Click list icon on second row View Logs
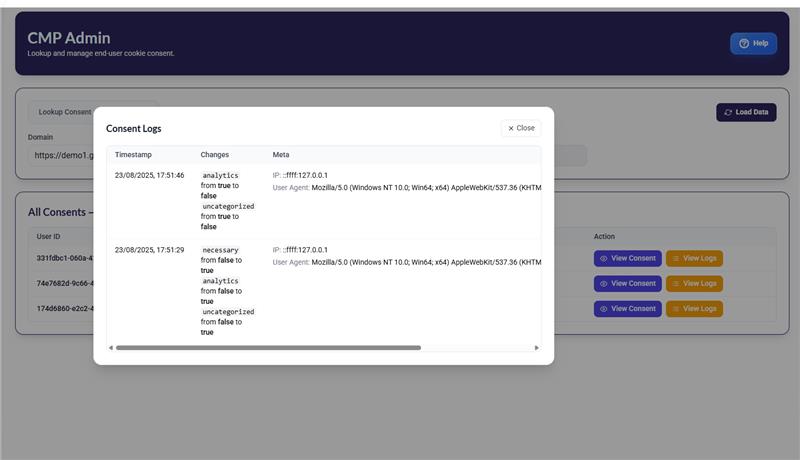The image size is (800, 460). click(676, 283)
